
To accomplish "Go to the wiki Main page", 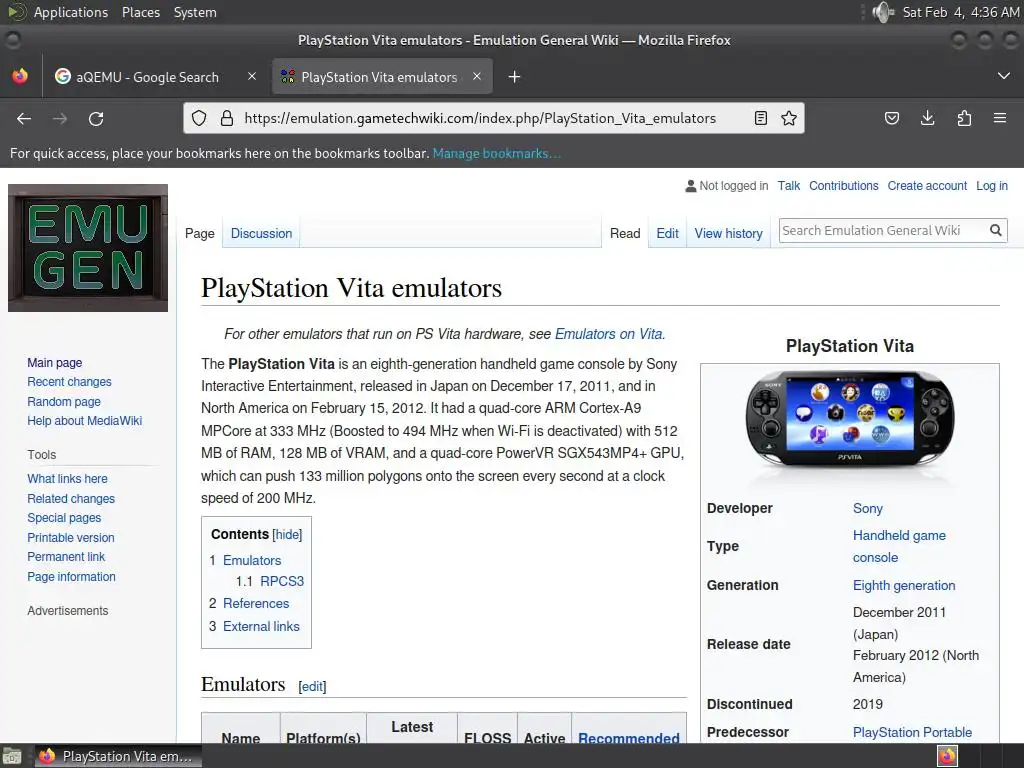I will coord(55,362).
